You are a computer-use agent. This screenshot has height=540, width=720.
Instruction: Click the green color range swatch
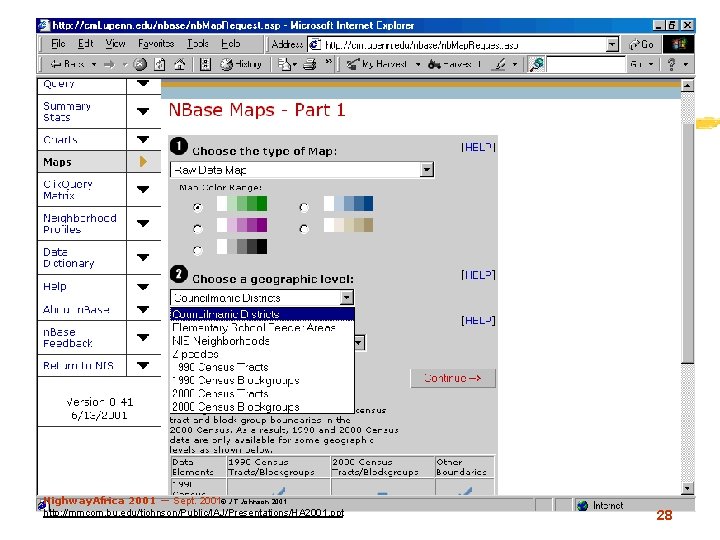click(242, 203)
